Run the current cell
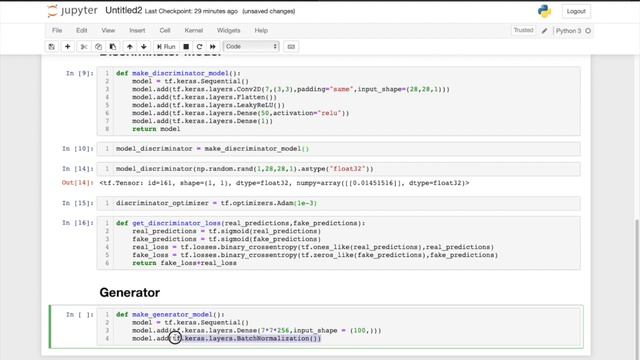The height and width of the screenshot is (360, 640). pos(166,47)
